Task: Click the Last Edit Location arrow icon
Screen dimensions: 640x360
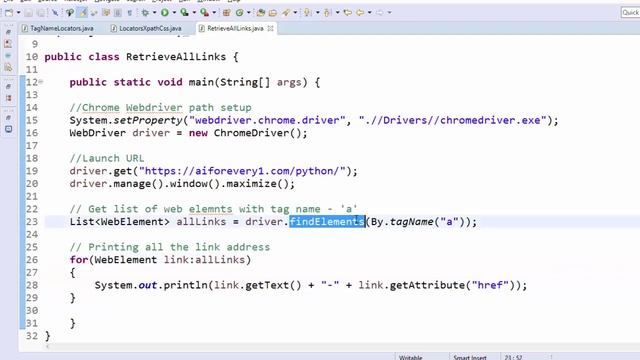Action: [347, 13]
